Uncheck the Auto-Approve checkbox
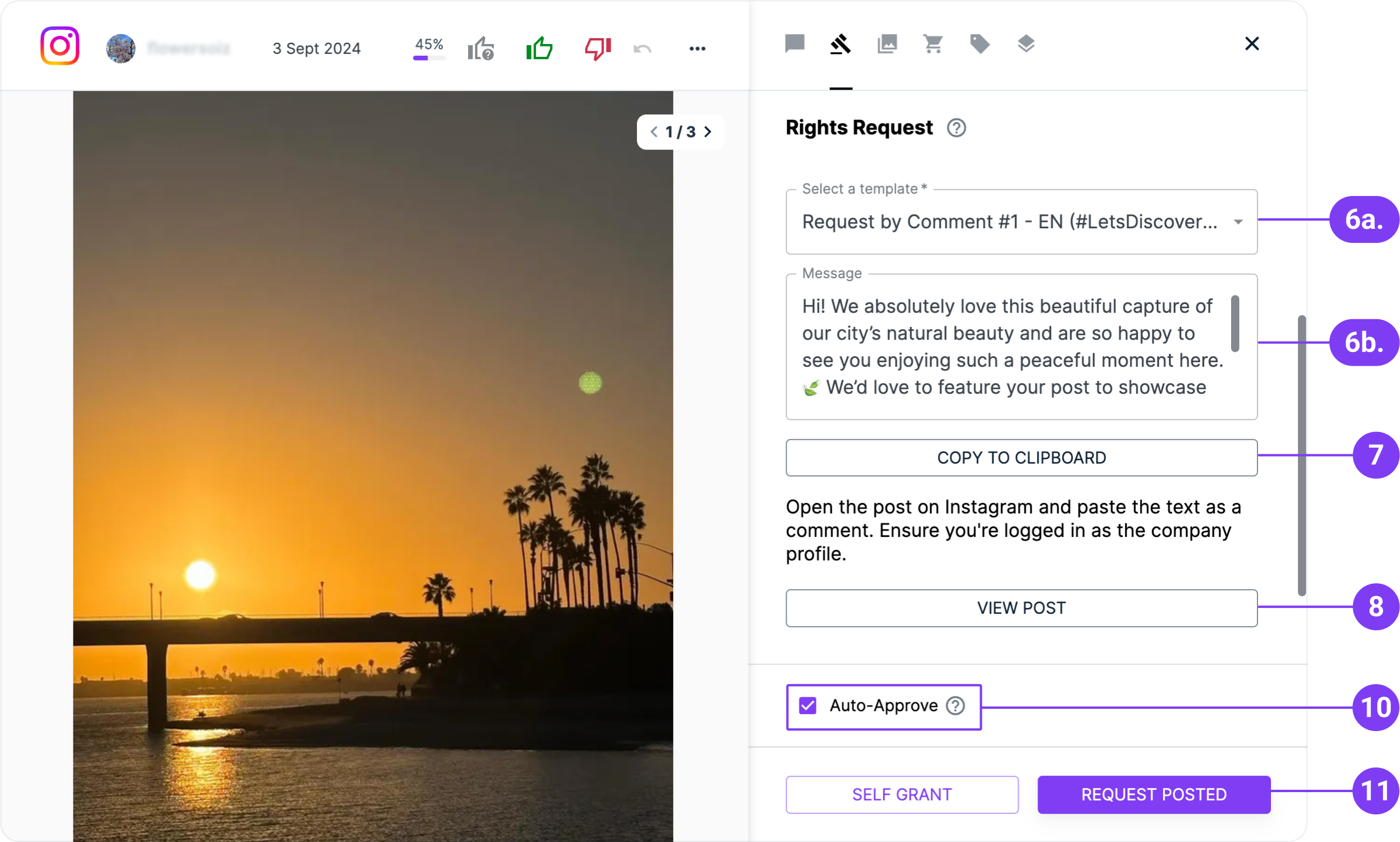The height and width of the screenshot is (842, 1400). 808,705
